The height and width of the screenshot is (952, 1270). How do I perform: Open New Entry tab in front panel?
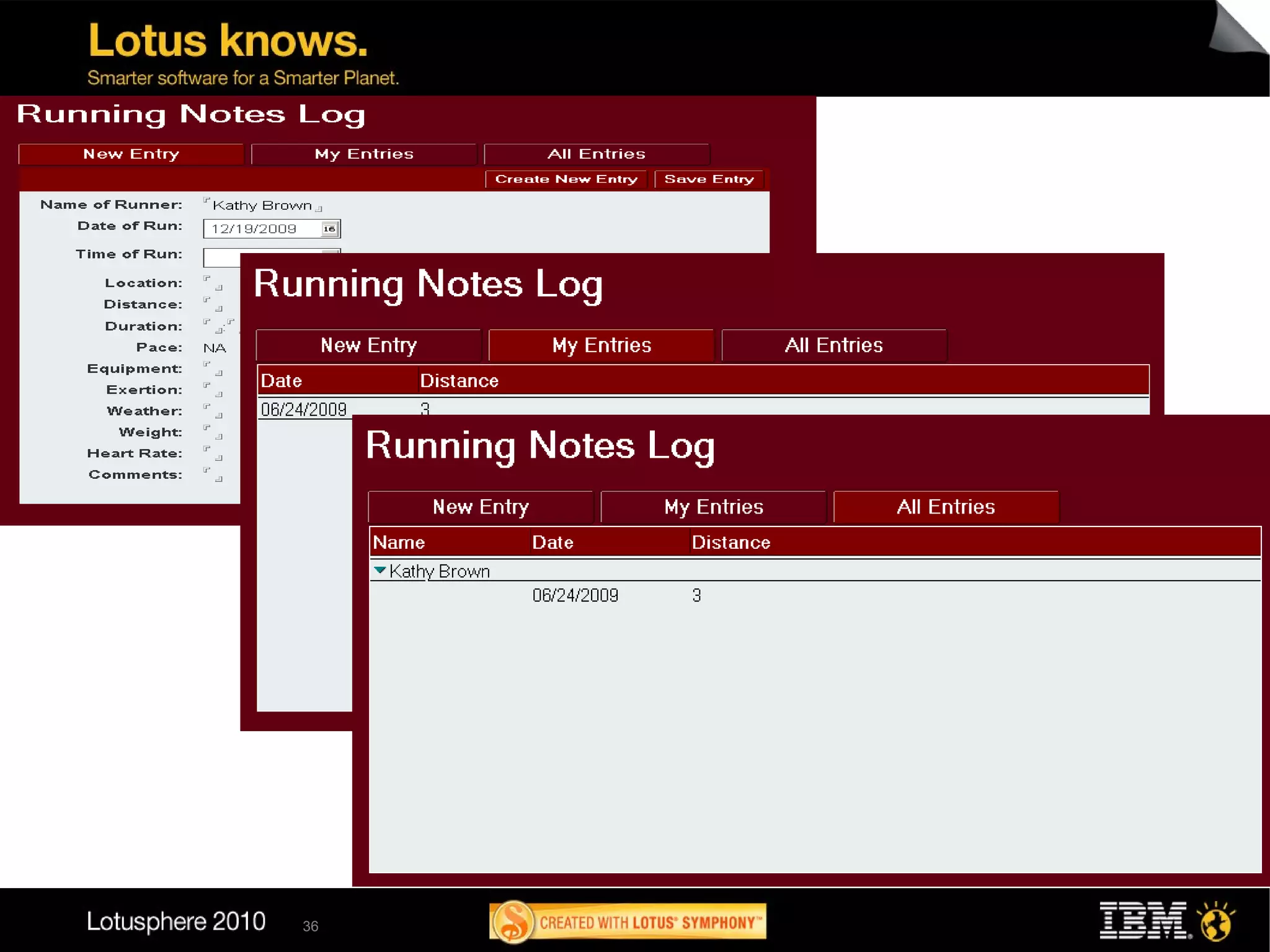click(x=480, y=507)
